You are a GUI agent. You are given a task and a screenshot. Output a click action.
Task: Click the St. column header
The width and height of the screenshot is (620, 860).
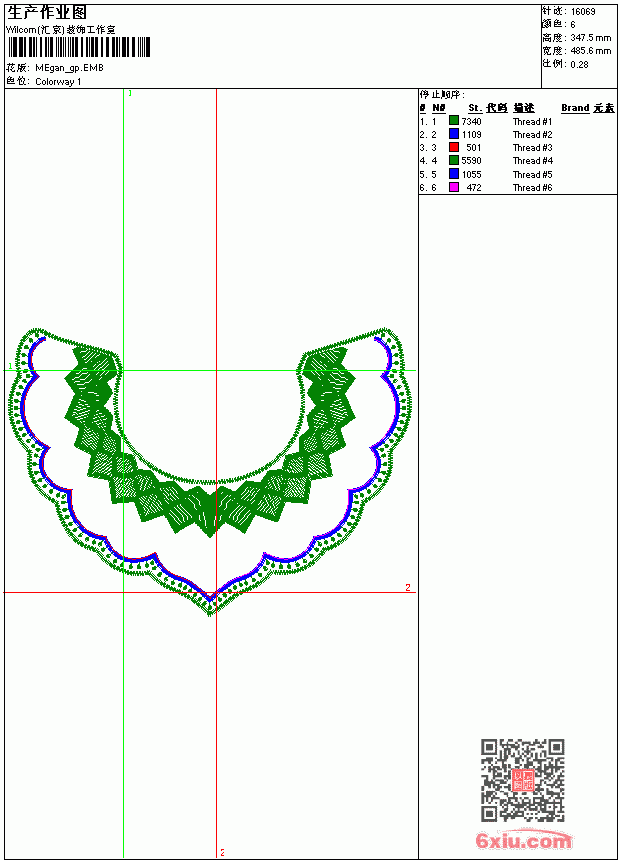(475, 108)
